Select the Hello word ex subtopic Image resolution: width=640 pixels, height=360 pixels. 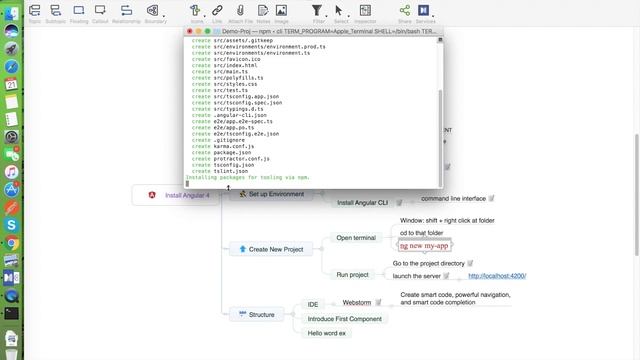[327, 333]
